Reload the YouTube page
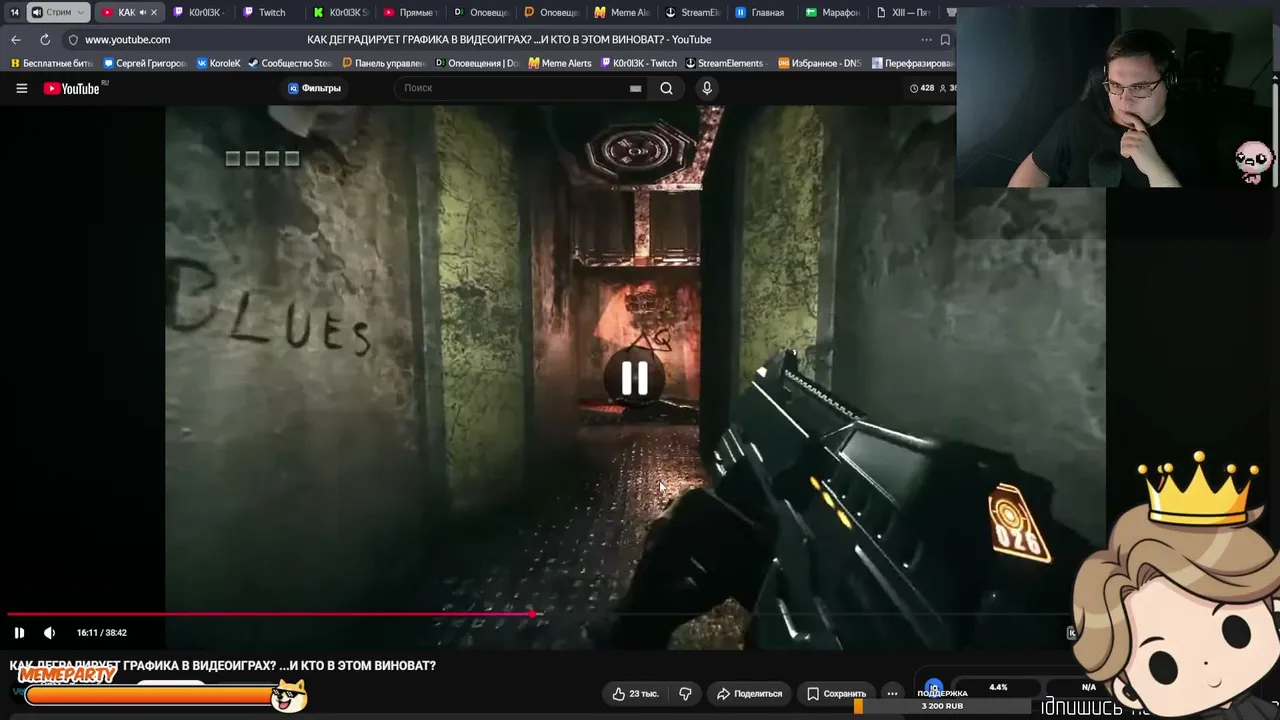 45,40
